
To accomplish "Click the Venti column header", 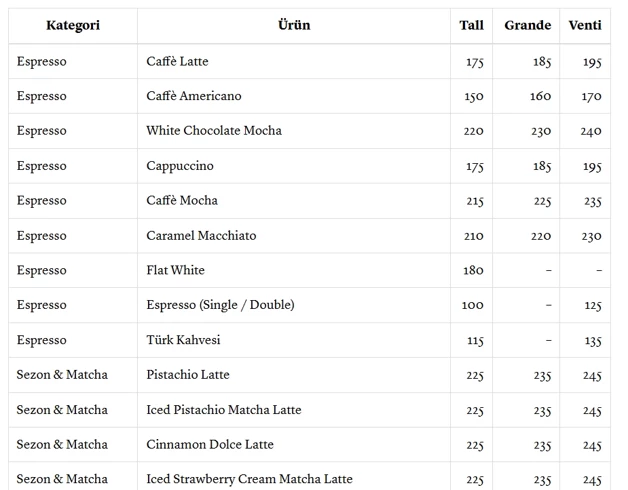I will [585, 26].
